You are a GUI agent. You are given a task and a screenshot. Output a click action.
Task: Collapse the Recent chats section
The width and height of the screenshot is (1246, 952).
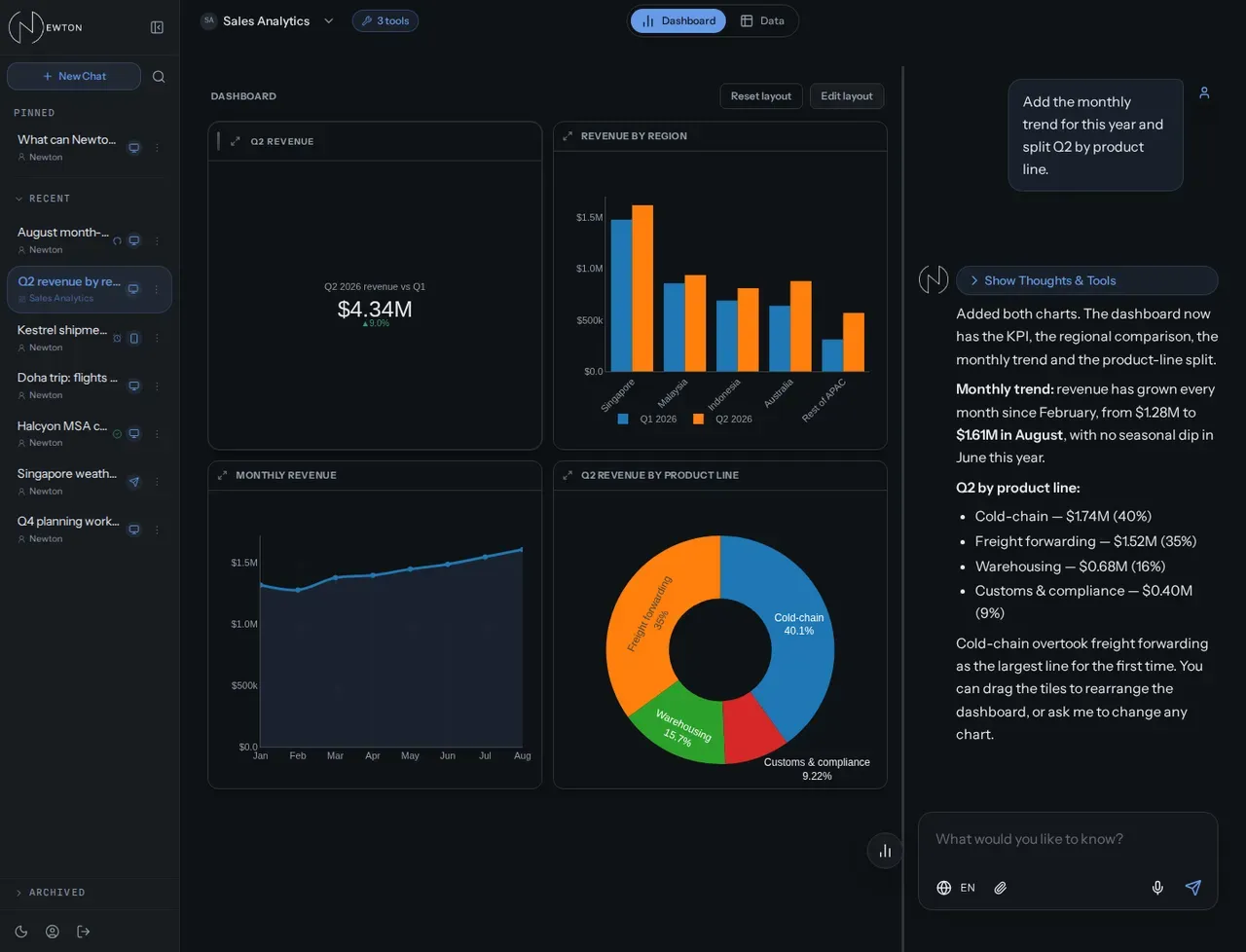43,199
